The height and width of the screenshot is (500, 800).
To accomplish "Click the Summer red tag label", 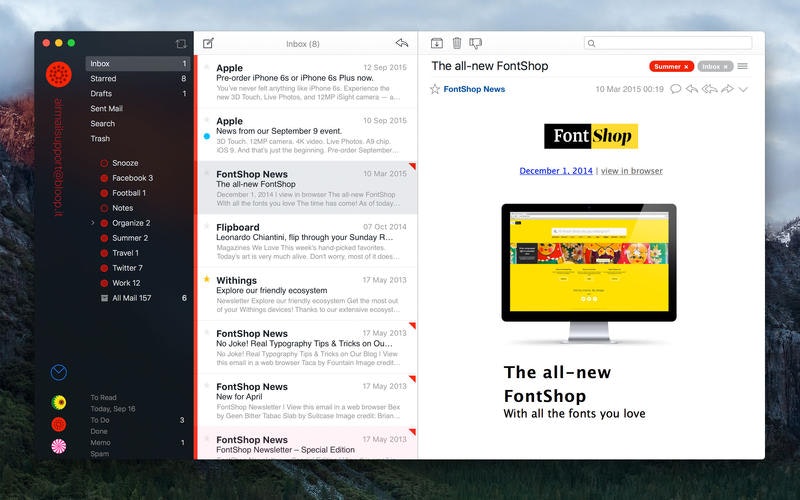I will click(667, 67).
